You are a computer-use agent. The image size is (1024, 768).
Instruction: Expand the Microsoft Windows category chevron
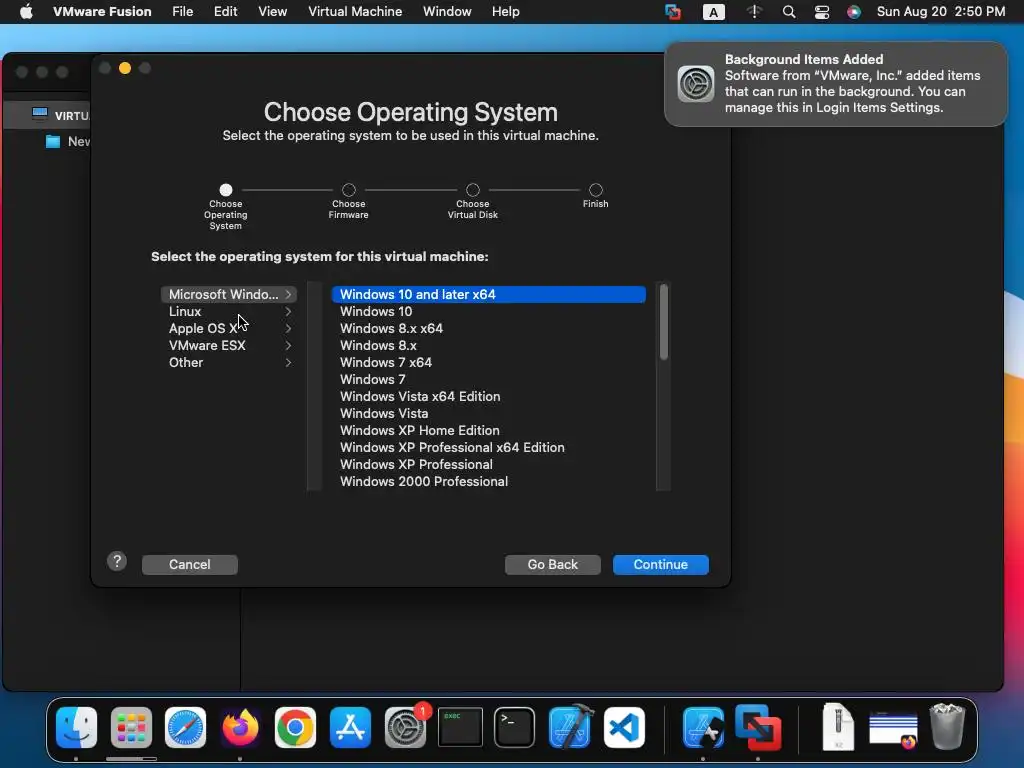[x=288, y=295]
